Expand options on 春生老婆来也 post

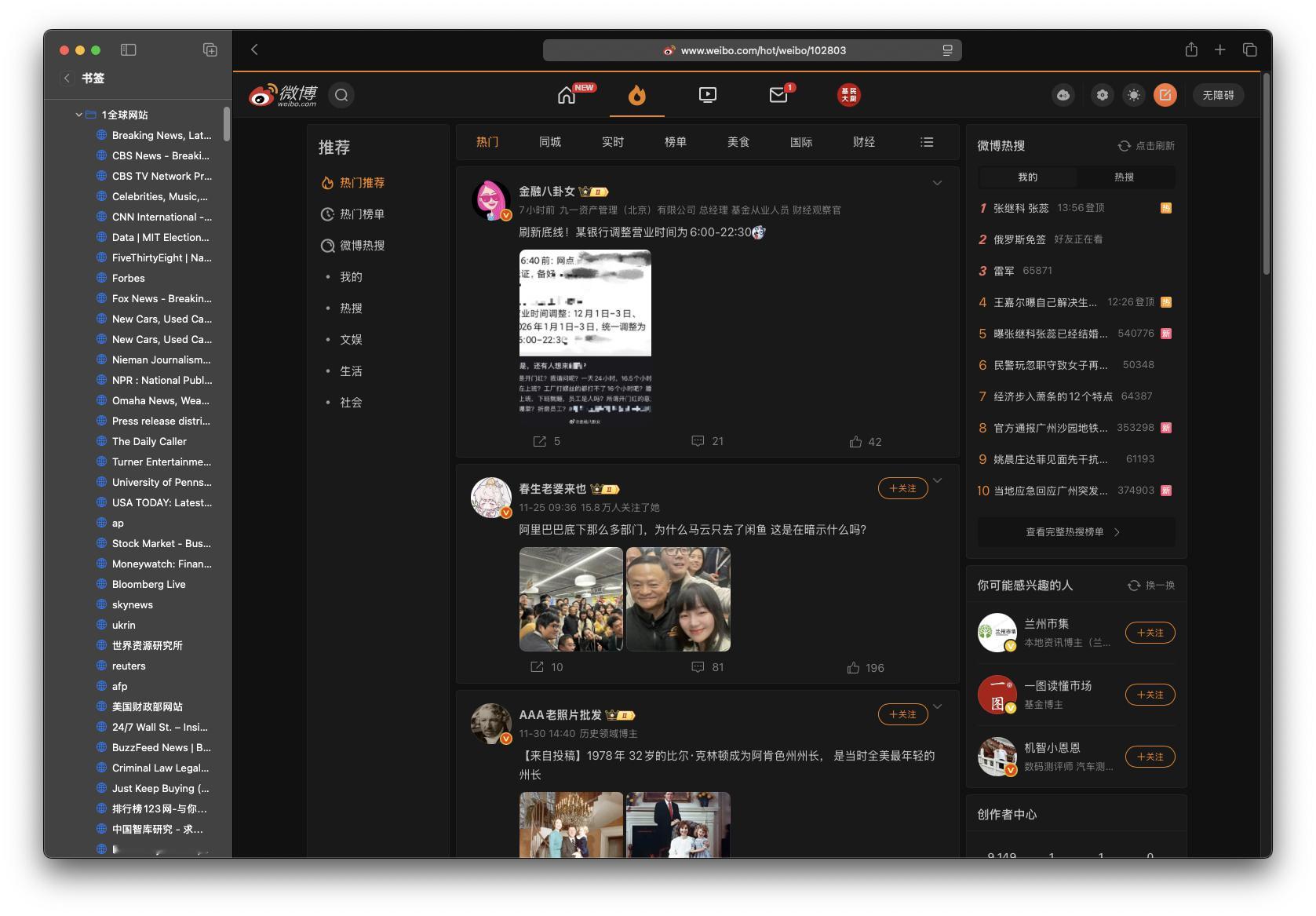click(937, 480)
